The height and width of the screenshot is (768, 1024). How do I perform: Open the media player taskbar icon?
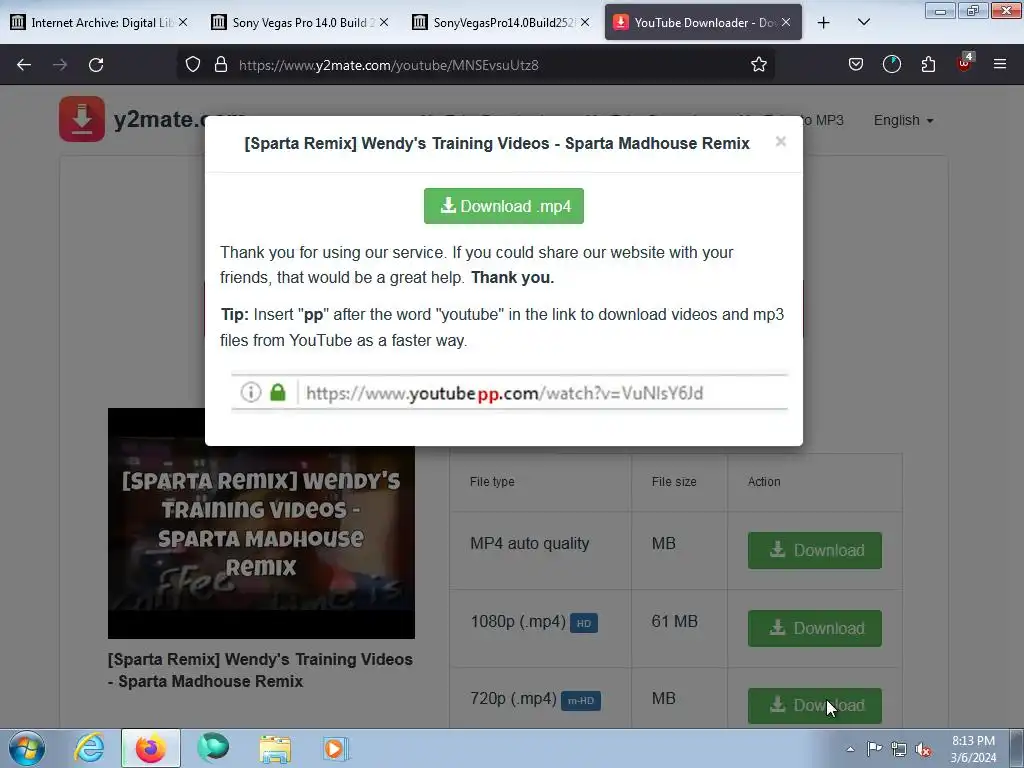tap(336, 748)
